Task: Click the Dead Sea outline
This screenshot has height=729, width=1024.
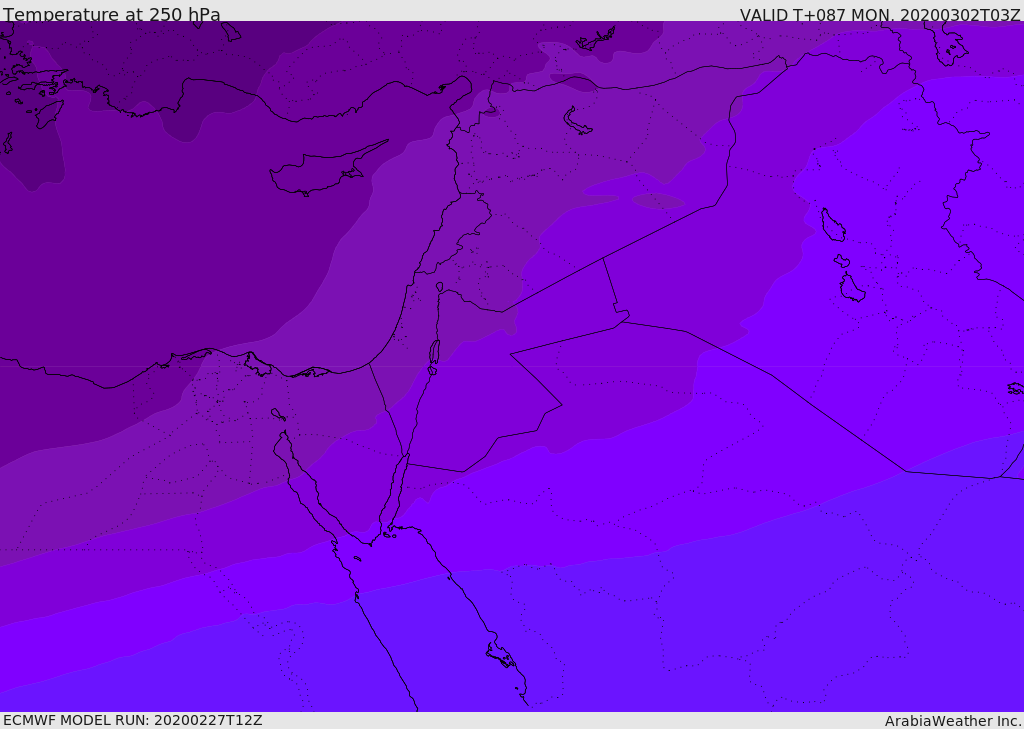Action: pos(434,353)
